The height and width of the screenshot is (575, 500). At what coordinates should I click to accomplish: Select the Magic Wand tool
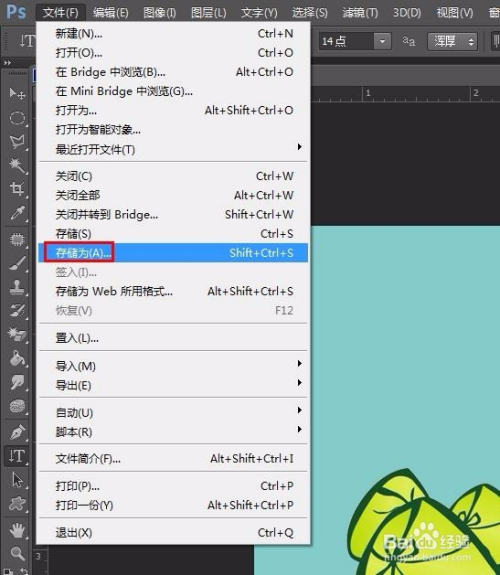17,165
